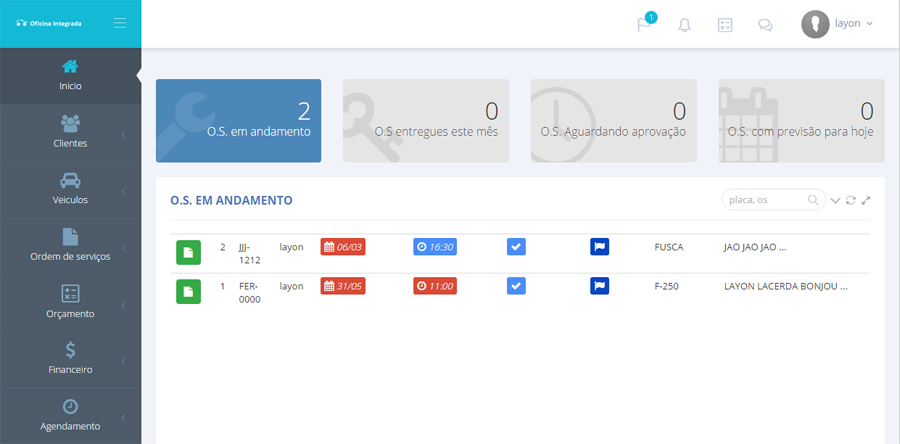Click the blue flag on FUSCA row
This screenshot has height=444, width=900.
point(599,247)
